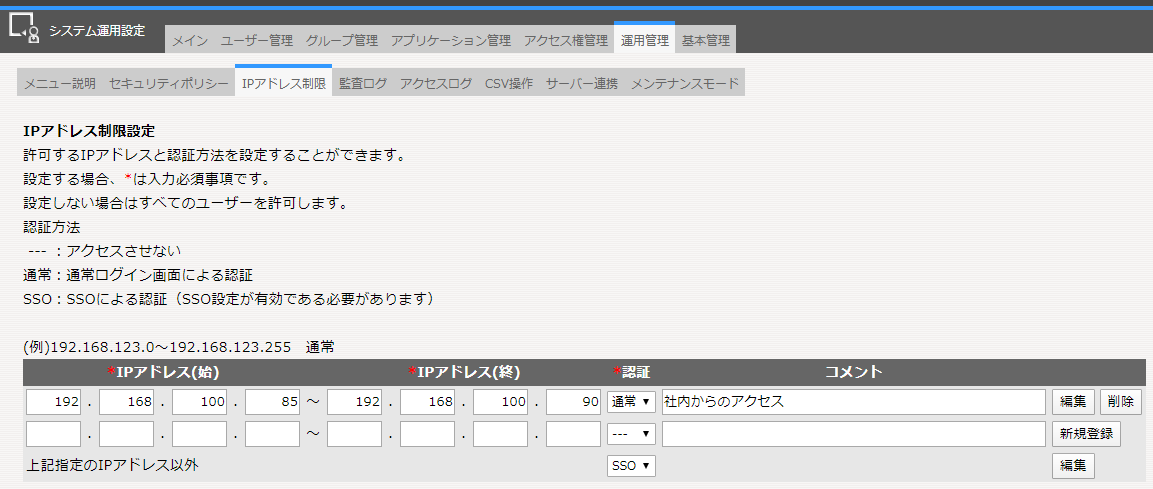Click 編集 for the 社内からのアクセス row
This screenshot has width=1153, height=489.
click(x=1073, y=402)
